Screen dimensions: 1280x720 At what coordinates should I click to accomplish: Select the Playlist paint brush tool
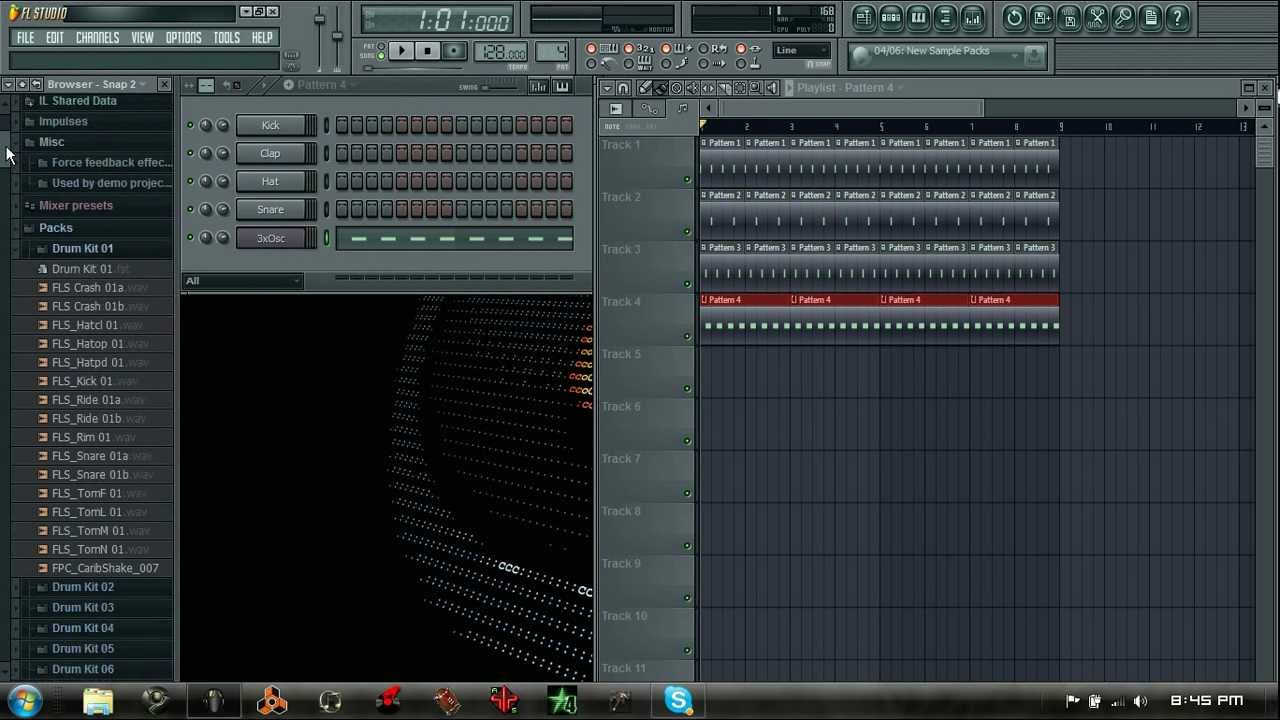click(x=660, y=88)
